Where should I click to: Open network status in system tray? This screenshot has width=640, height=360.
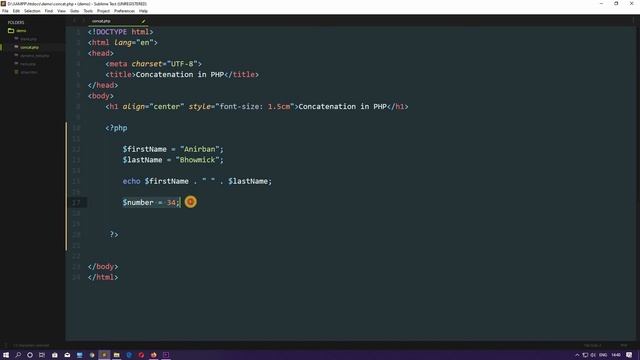(585, 355)
